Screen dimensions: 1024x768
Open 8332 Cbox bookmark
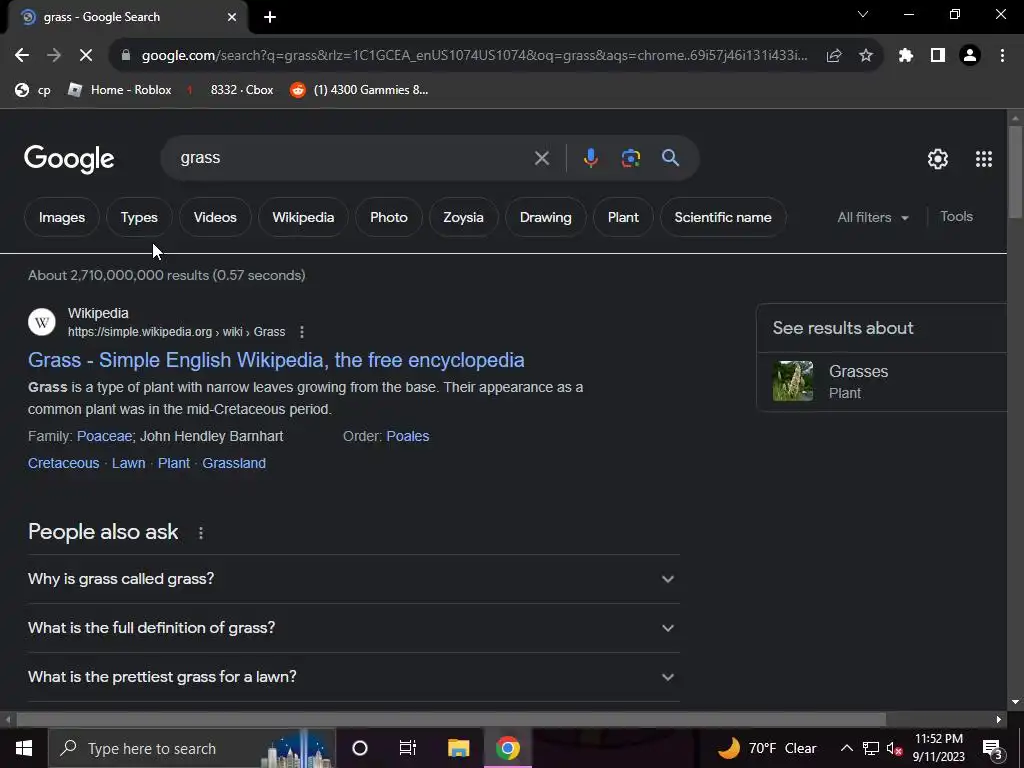231,90
